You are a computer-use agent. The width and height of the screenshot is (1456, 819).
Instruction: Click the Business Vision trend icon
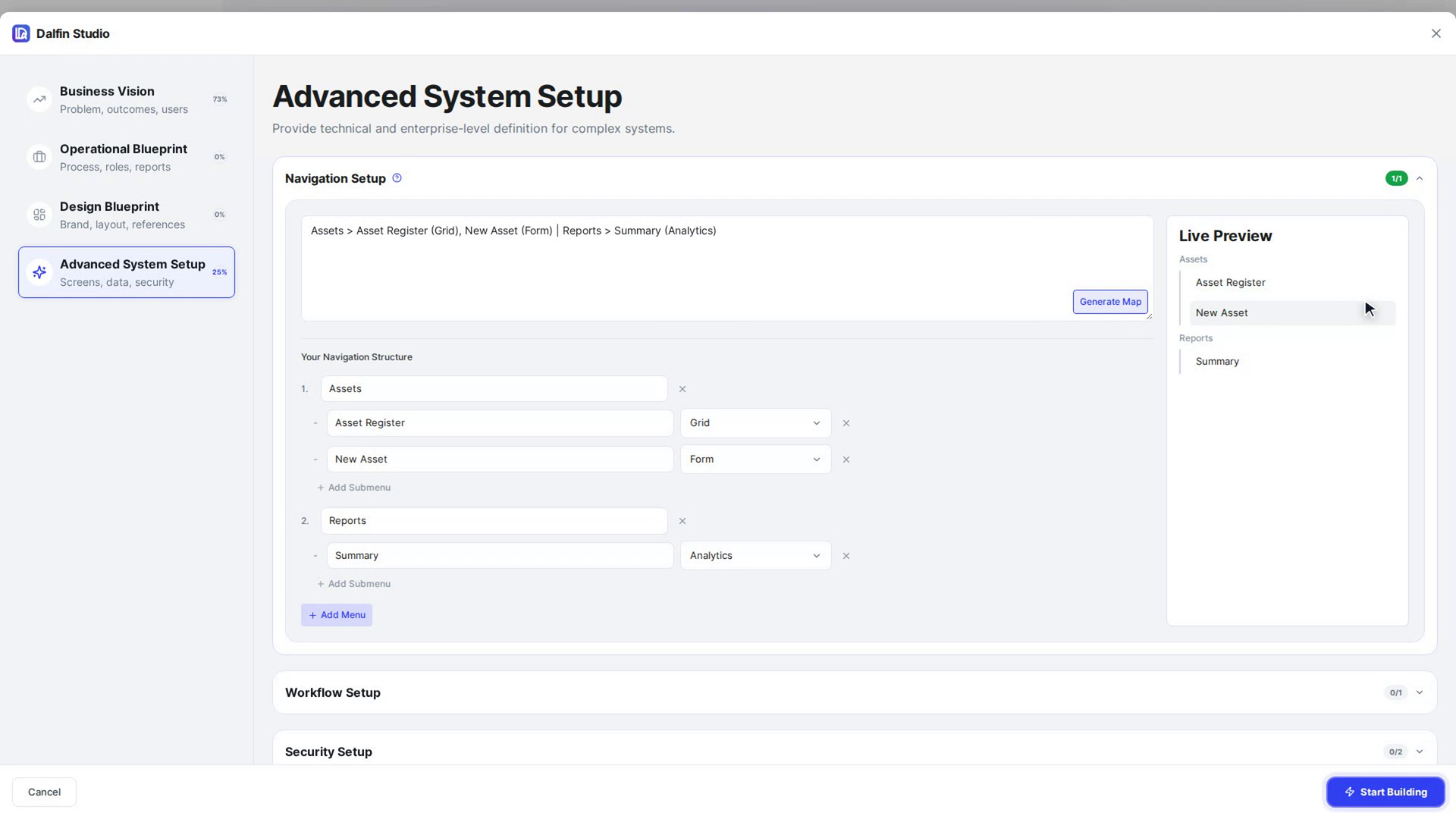coord(39,99)
